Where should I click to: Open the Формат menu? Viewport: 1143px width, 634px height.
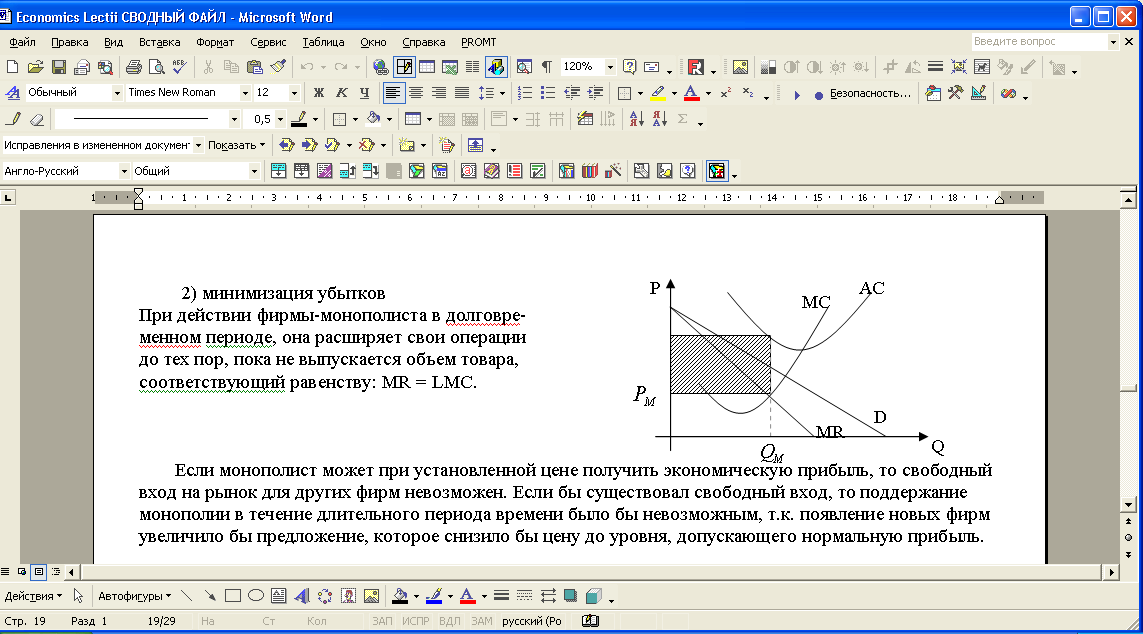(215, 42)
